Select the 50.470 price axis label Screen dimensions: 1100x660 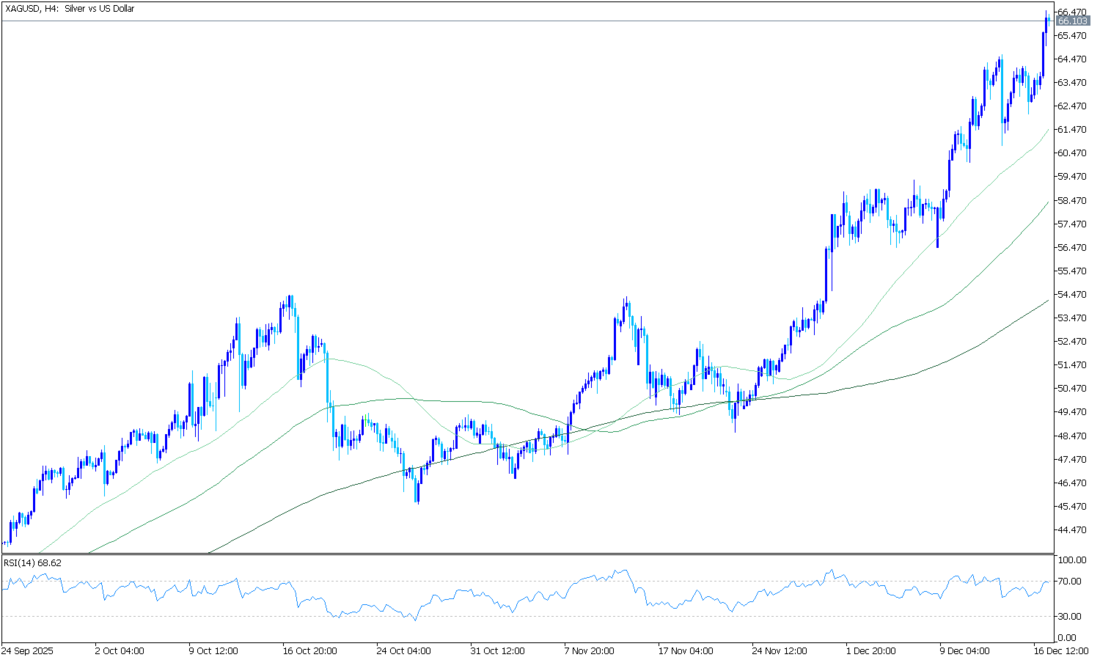(1072, 389)
